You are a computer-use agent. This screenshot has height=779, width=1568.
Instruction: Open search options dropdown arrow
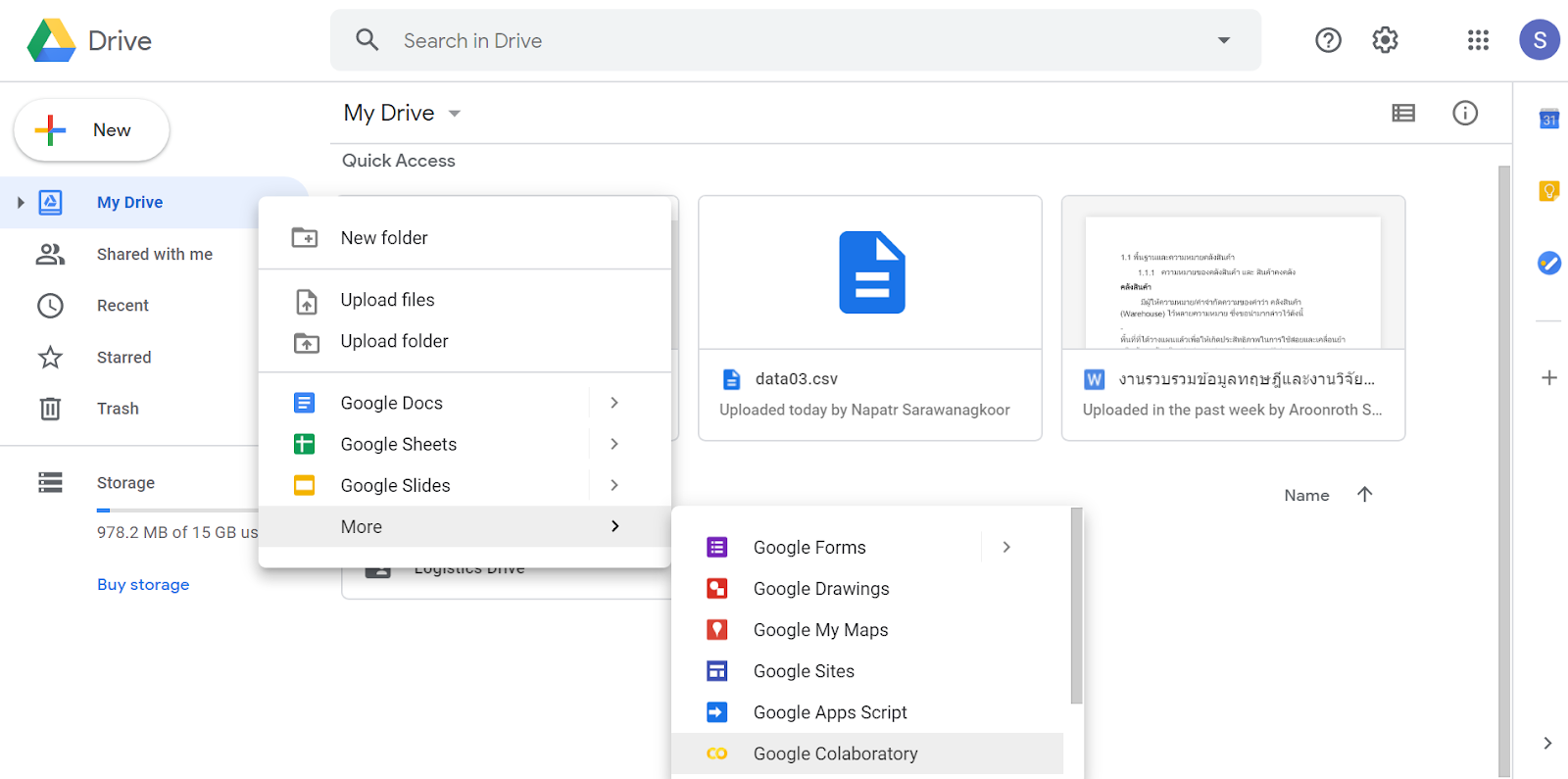click(1223, 40)
